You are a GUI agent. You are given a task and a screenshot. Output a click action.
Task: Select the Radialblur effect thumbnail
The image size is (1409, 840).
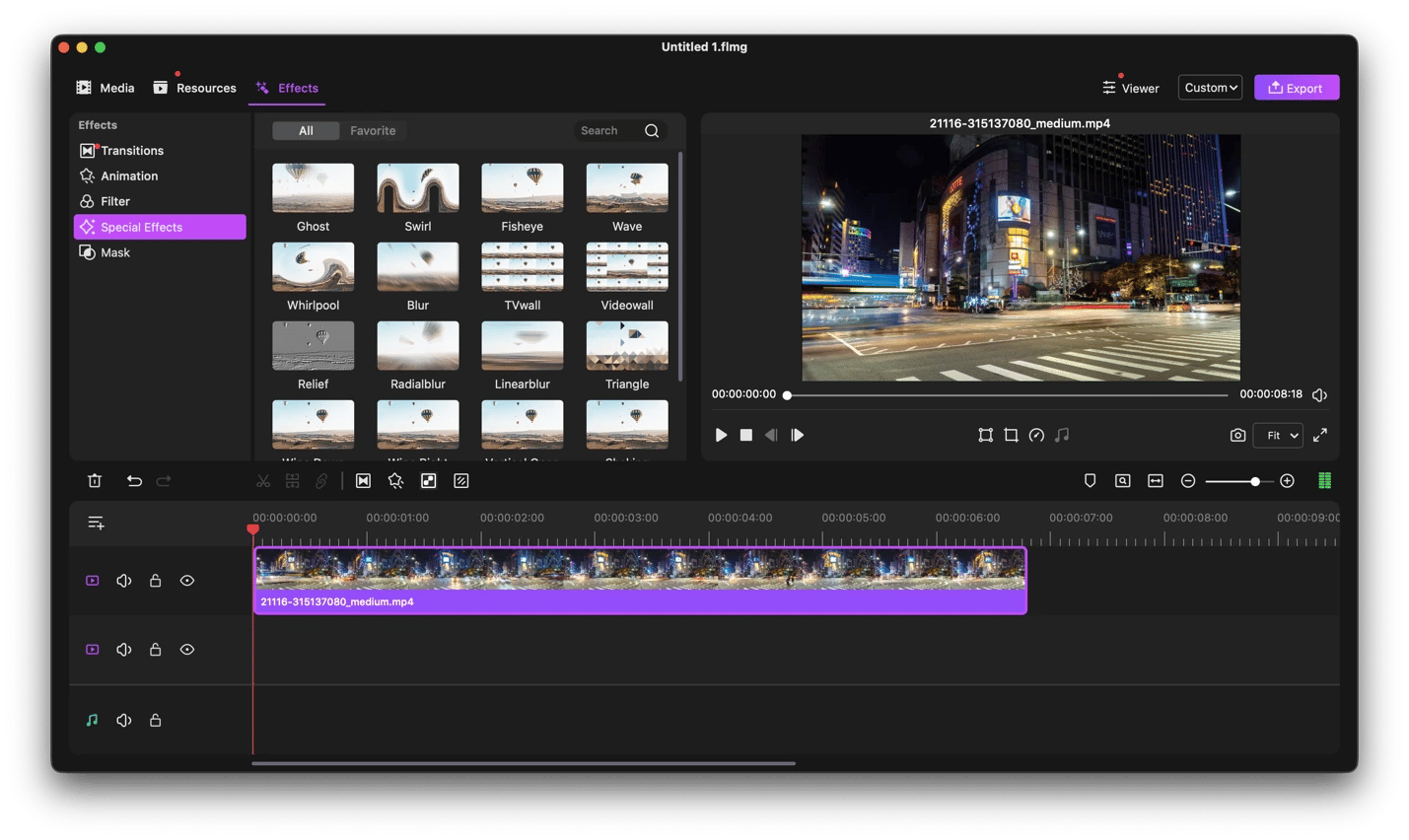417,346
